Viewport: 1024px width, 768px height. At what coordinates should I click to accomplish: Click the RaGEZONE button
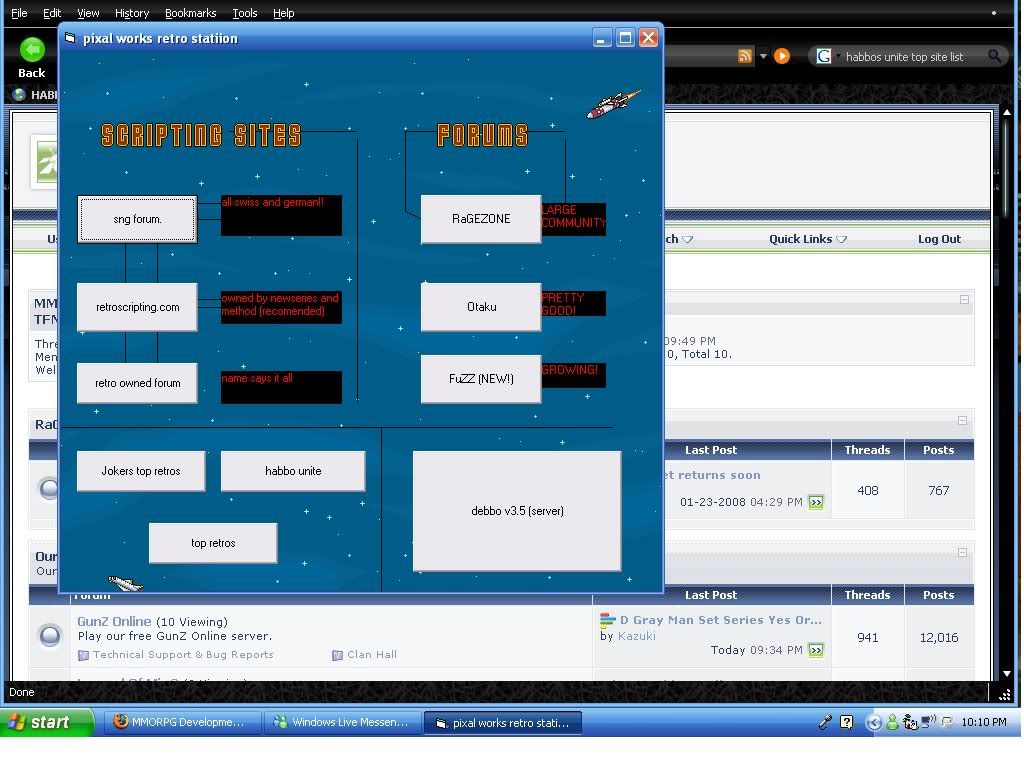coord(480,219)
